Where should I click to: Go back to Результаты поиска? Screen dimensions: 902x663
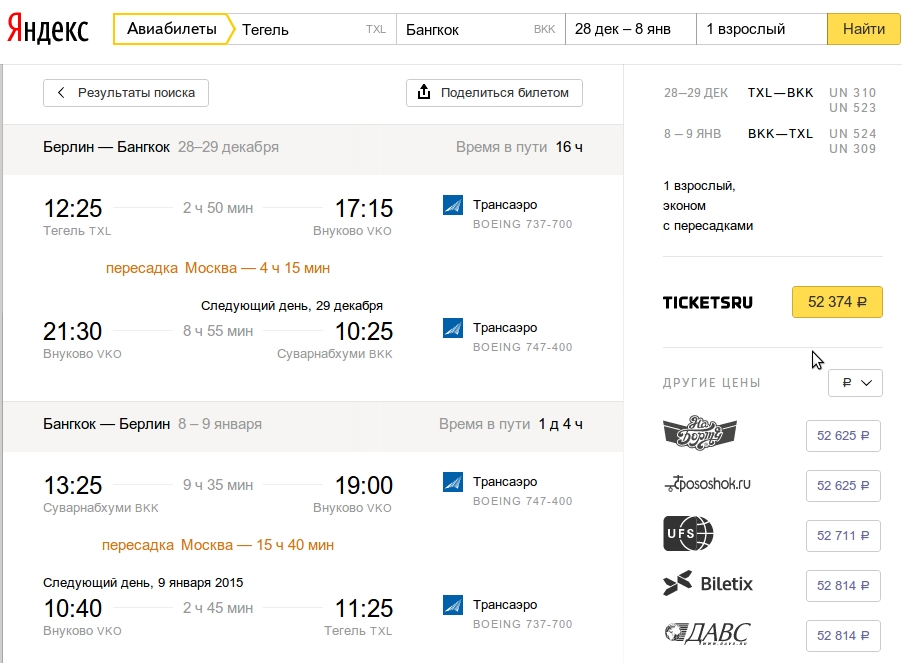tap(126, 93)
